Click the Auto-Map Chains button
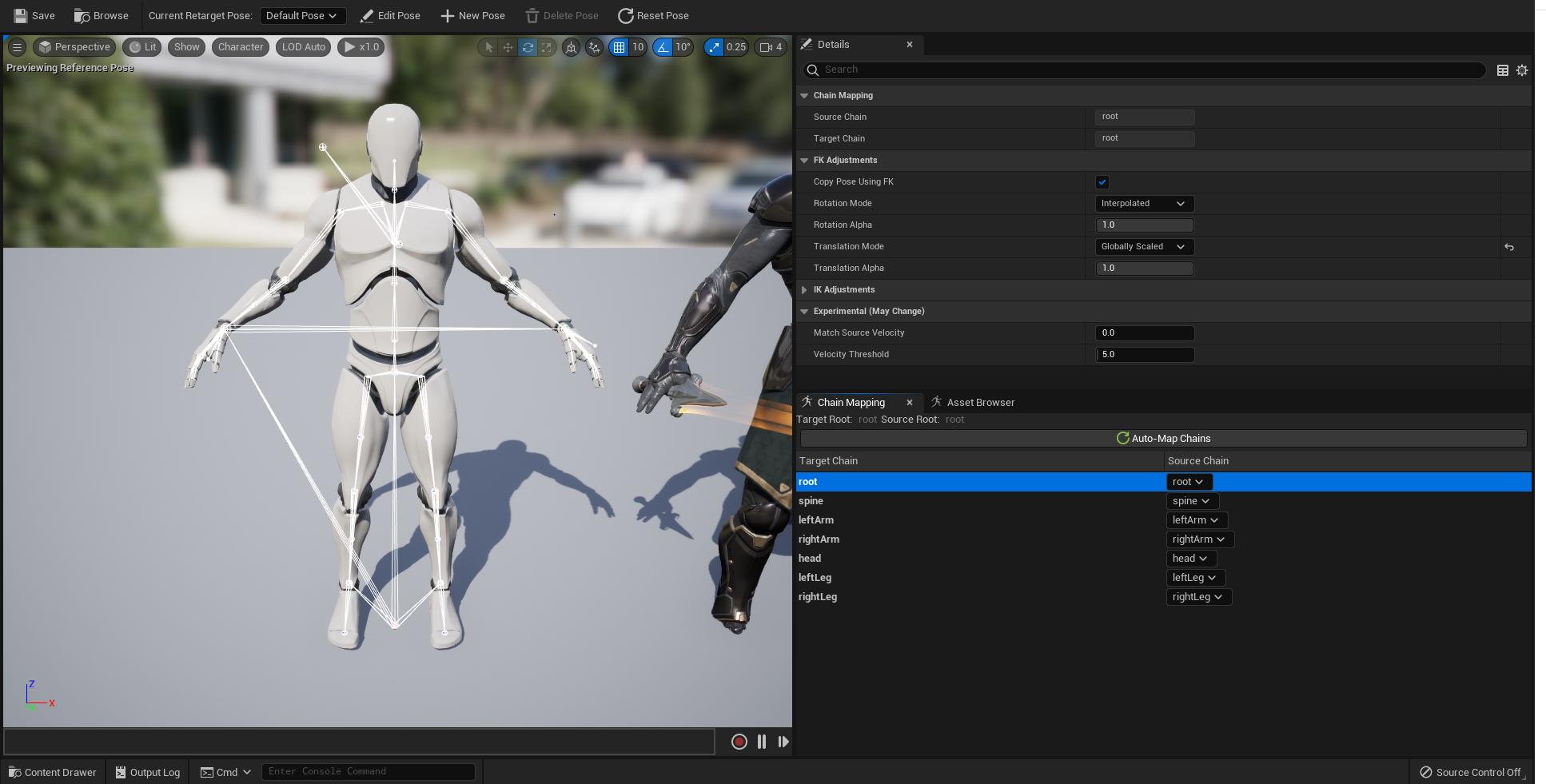 tap(1163, 438)
